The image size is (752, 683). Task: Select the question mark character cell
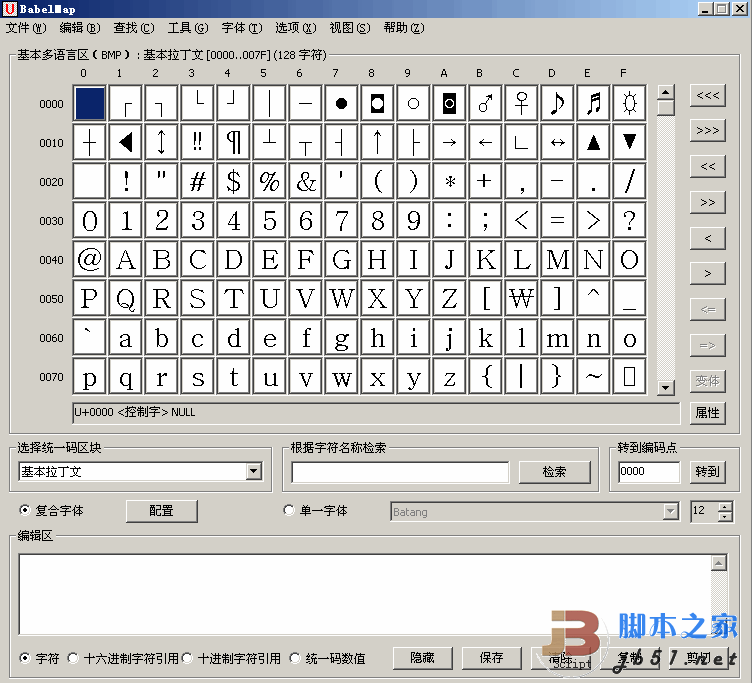coord(629,221)
